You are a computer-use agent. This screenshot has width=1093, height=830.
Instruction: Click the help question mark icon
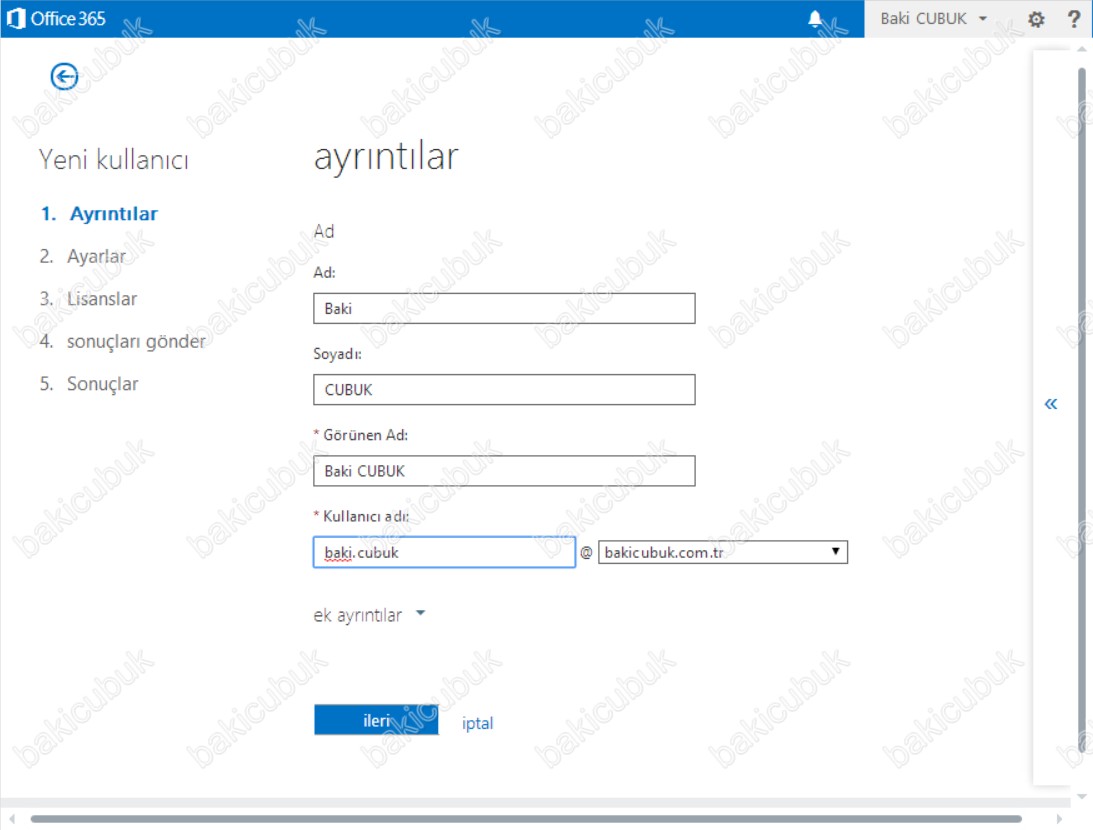coord(1073,19)
